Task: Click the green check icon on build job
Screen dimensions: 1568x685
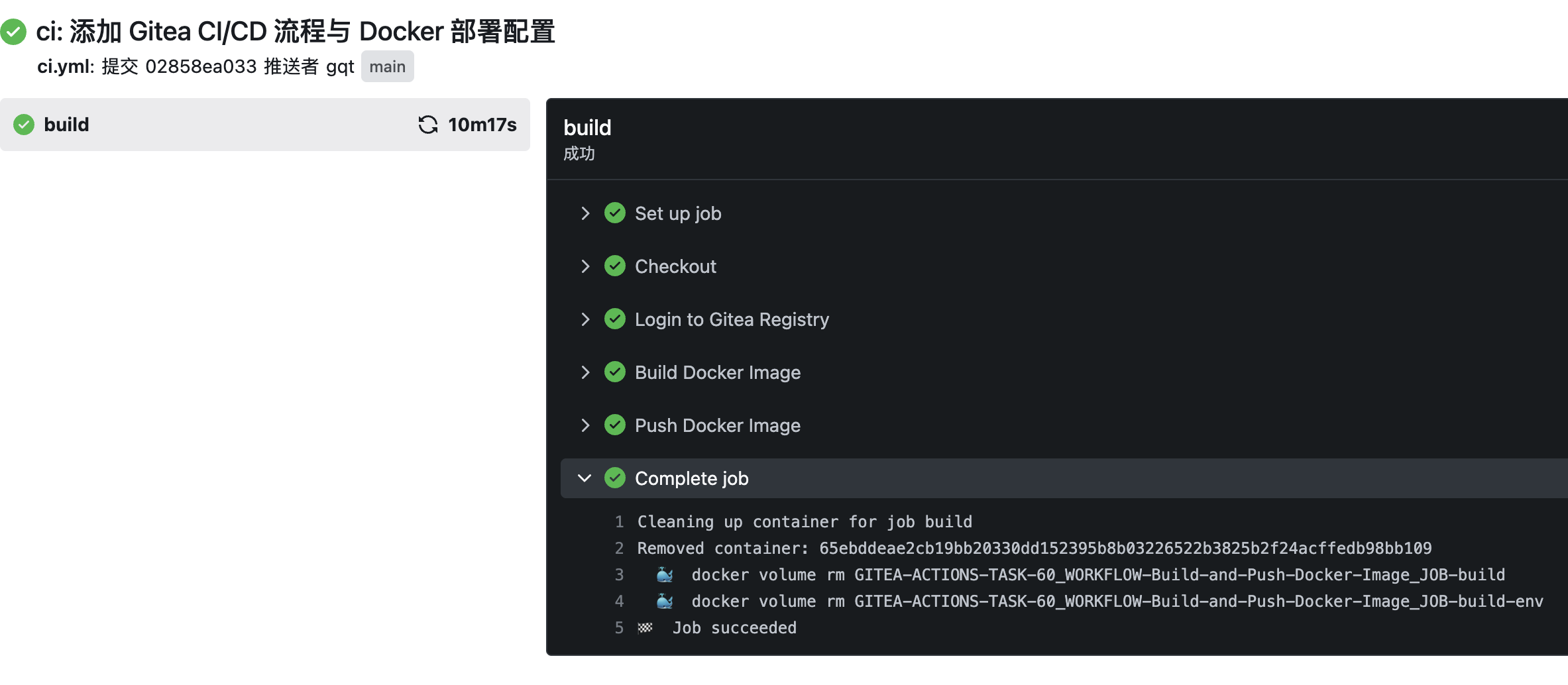Action: coord(24,125)
